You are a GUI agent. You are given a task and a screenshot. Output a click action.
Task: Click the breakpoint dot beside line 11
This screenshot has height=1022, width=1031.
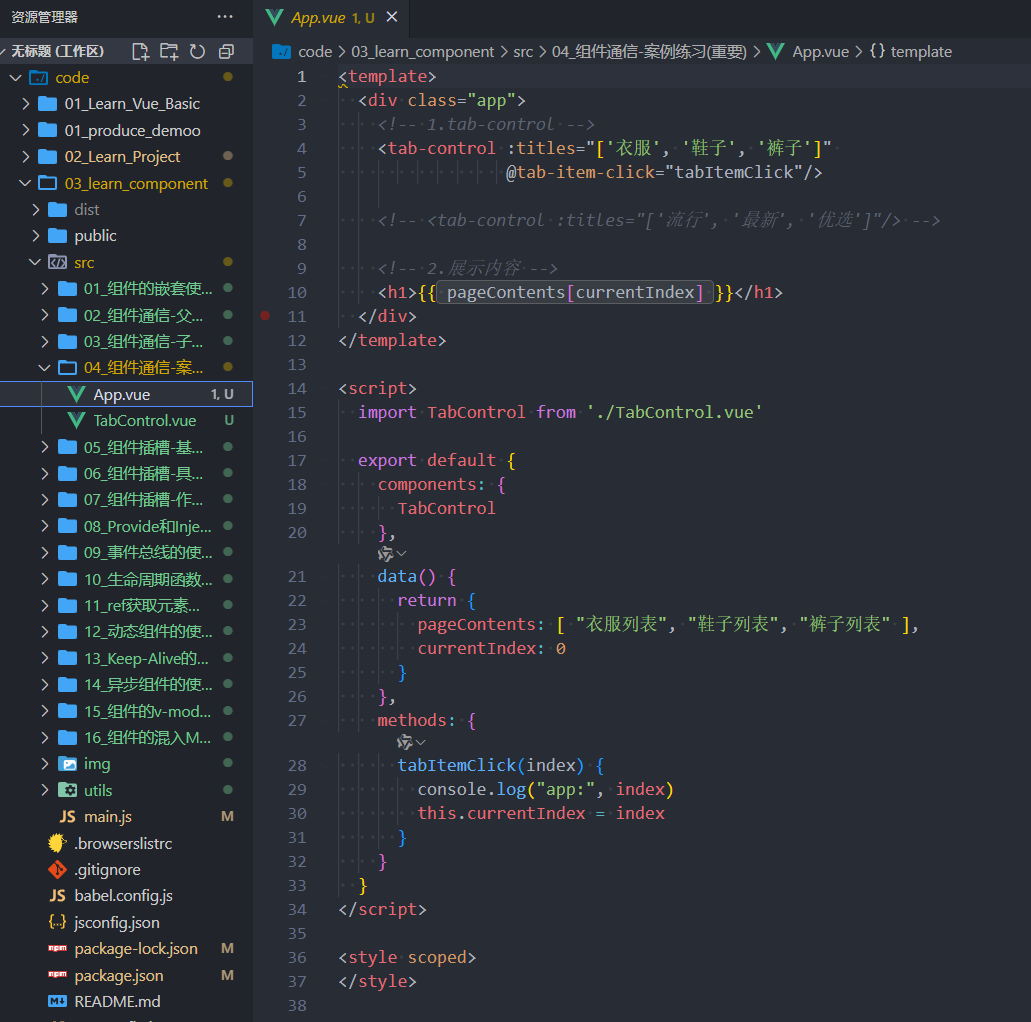click(265, 316)
